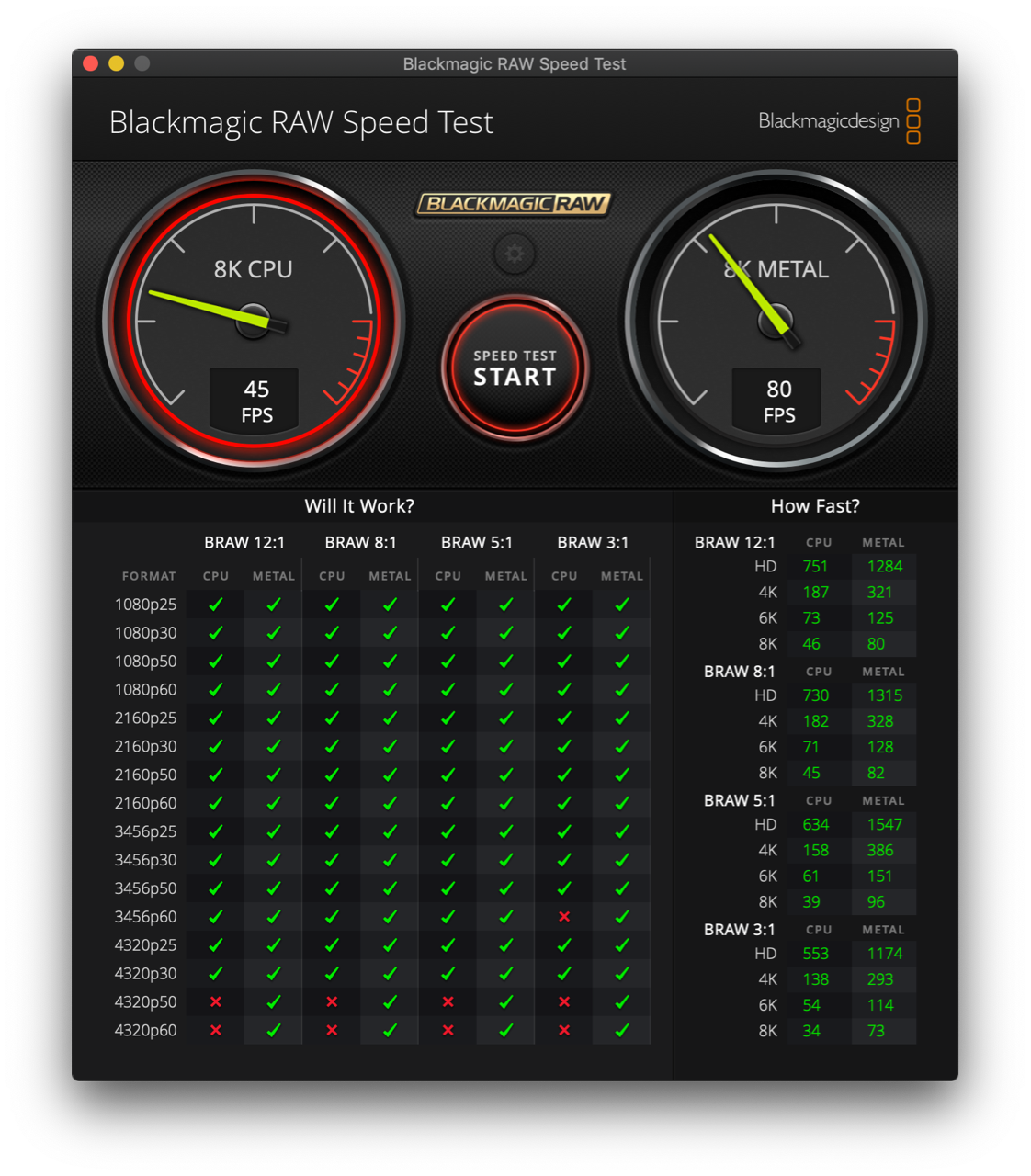Click the "Will It Work?" heading
This screenshot has height=1176, width=1031.
(359, 506)
